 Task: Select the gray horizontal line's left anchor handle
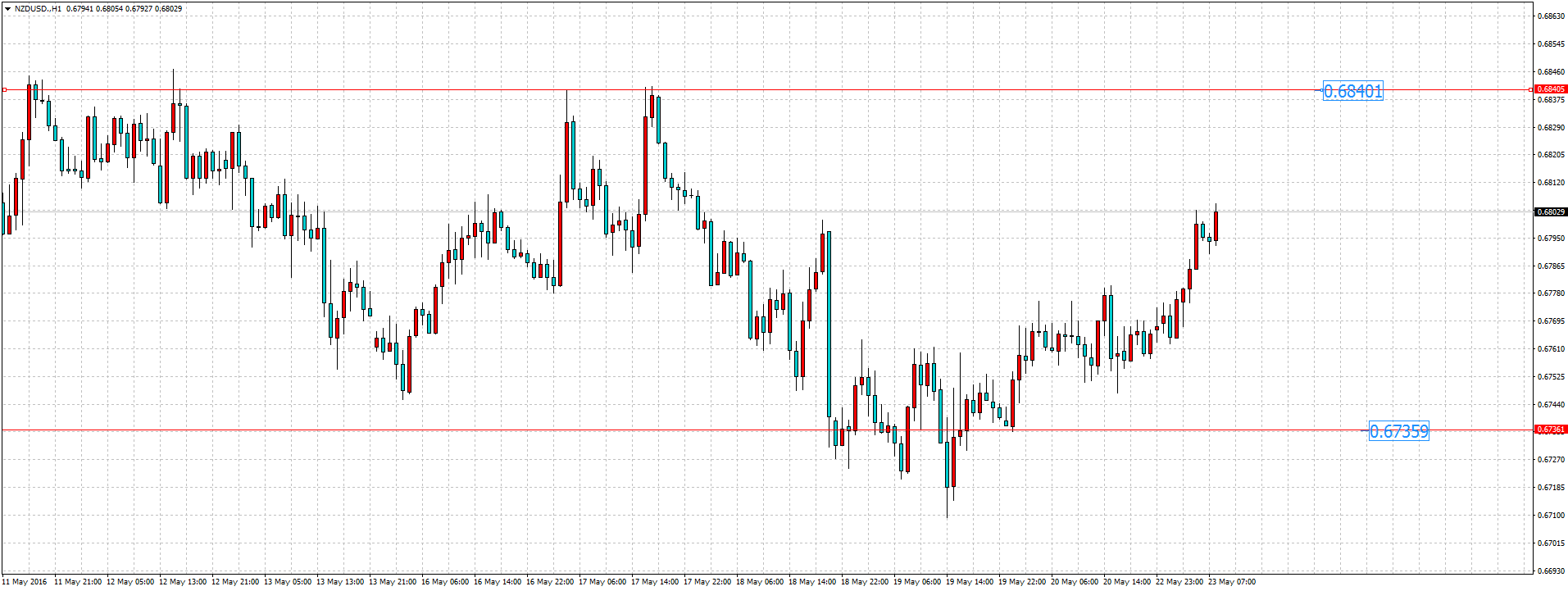pos(4,89)
